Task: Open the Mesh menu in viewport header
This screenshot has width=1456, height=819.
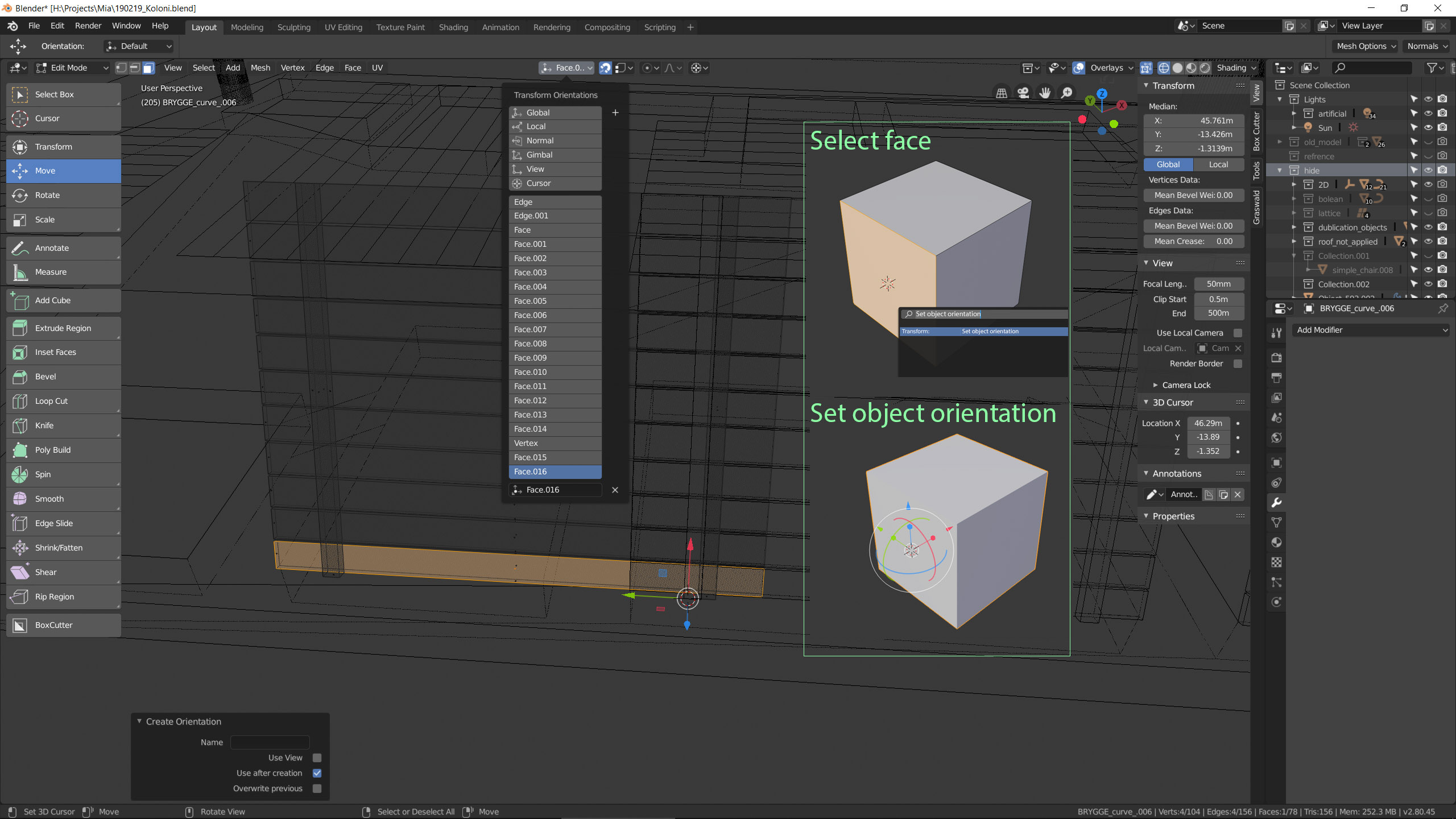Action: point(260,68)
